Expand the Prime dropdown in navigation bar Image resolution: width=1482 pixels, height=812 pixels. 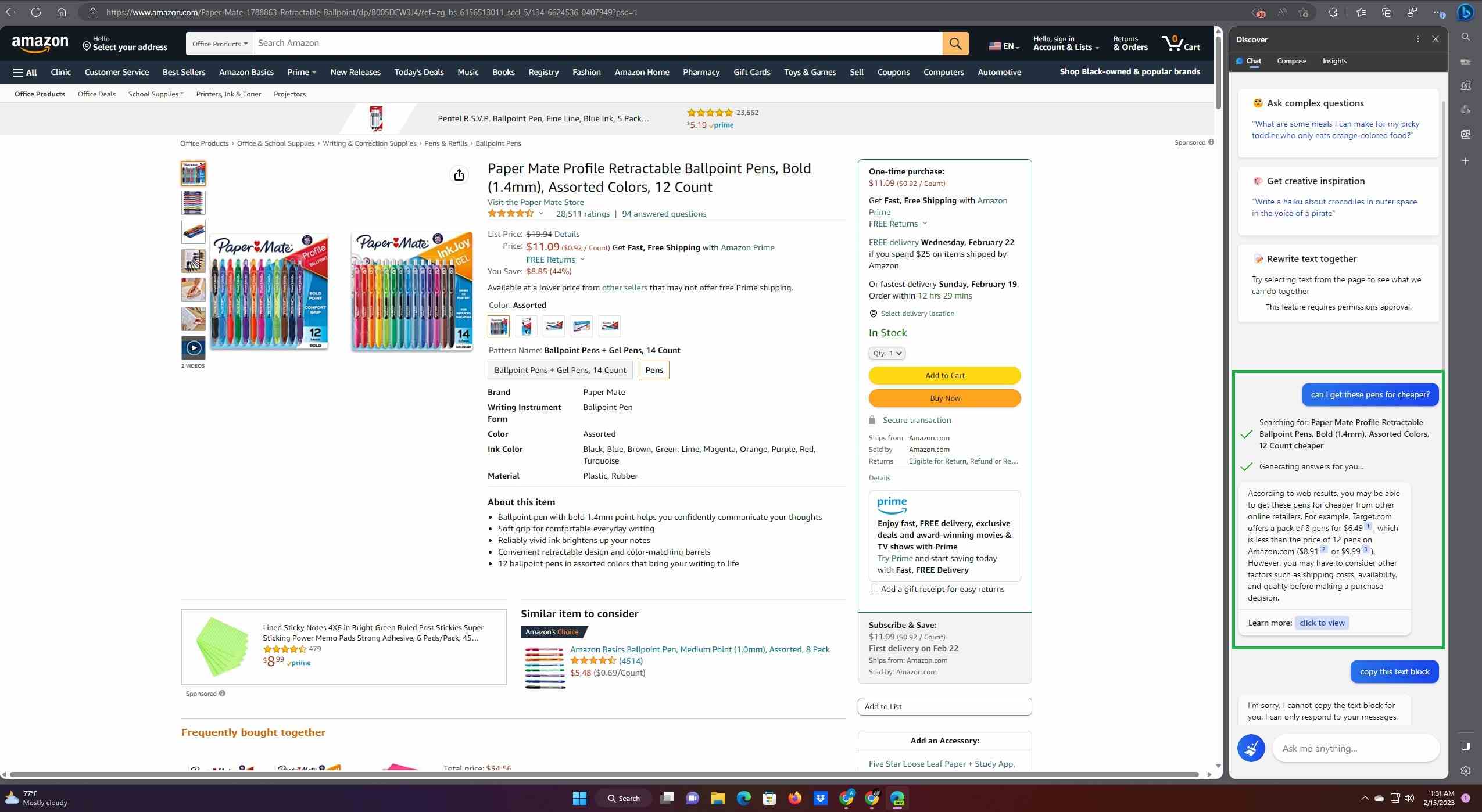tap(302, 72)
